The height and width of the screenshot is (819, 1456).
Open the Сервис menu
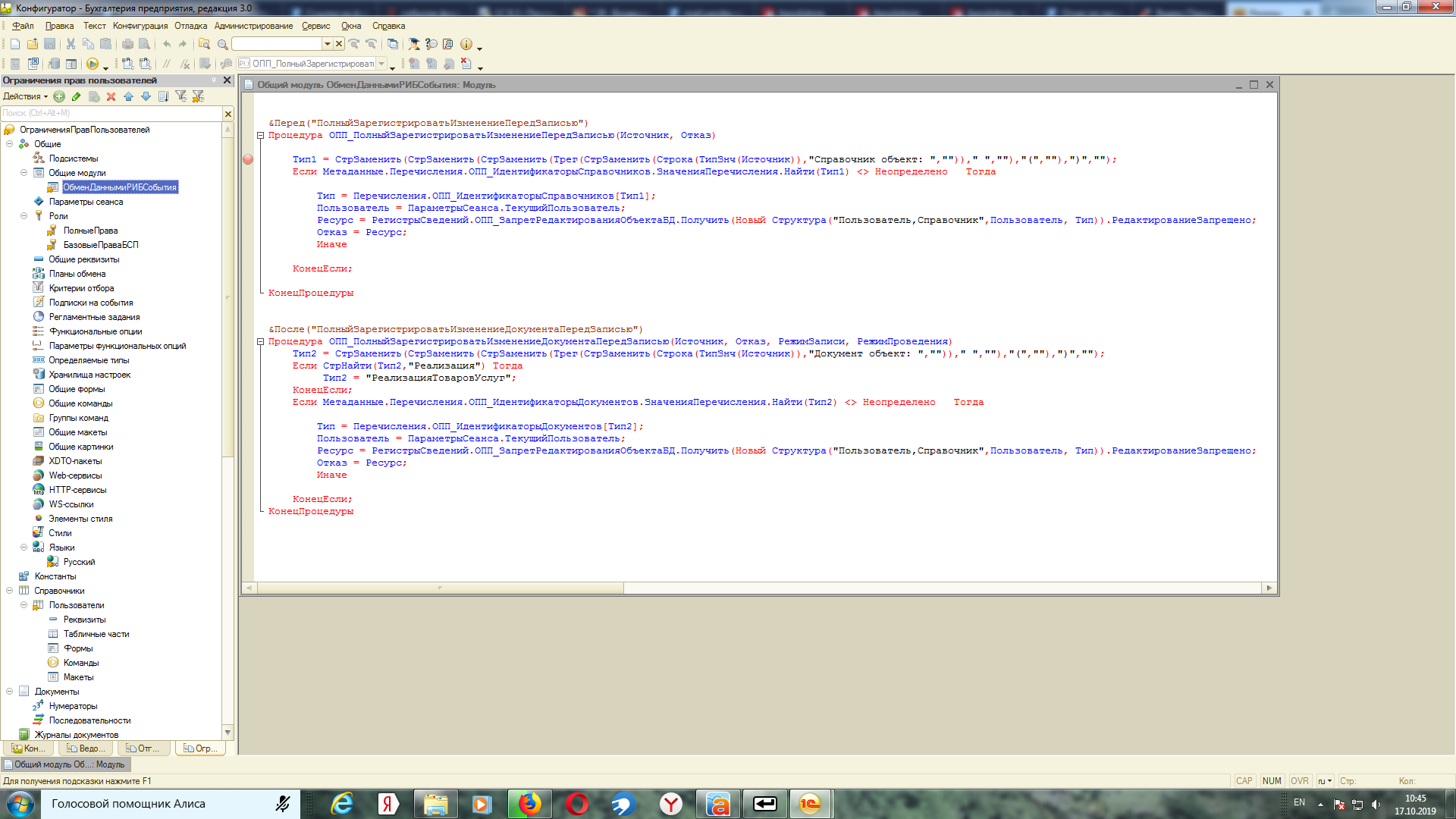point(315,26)
